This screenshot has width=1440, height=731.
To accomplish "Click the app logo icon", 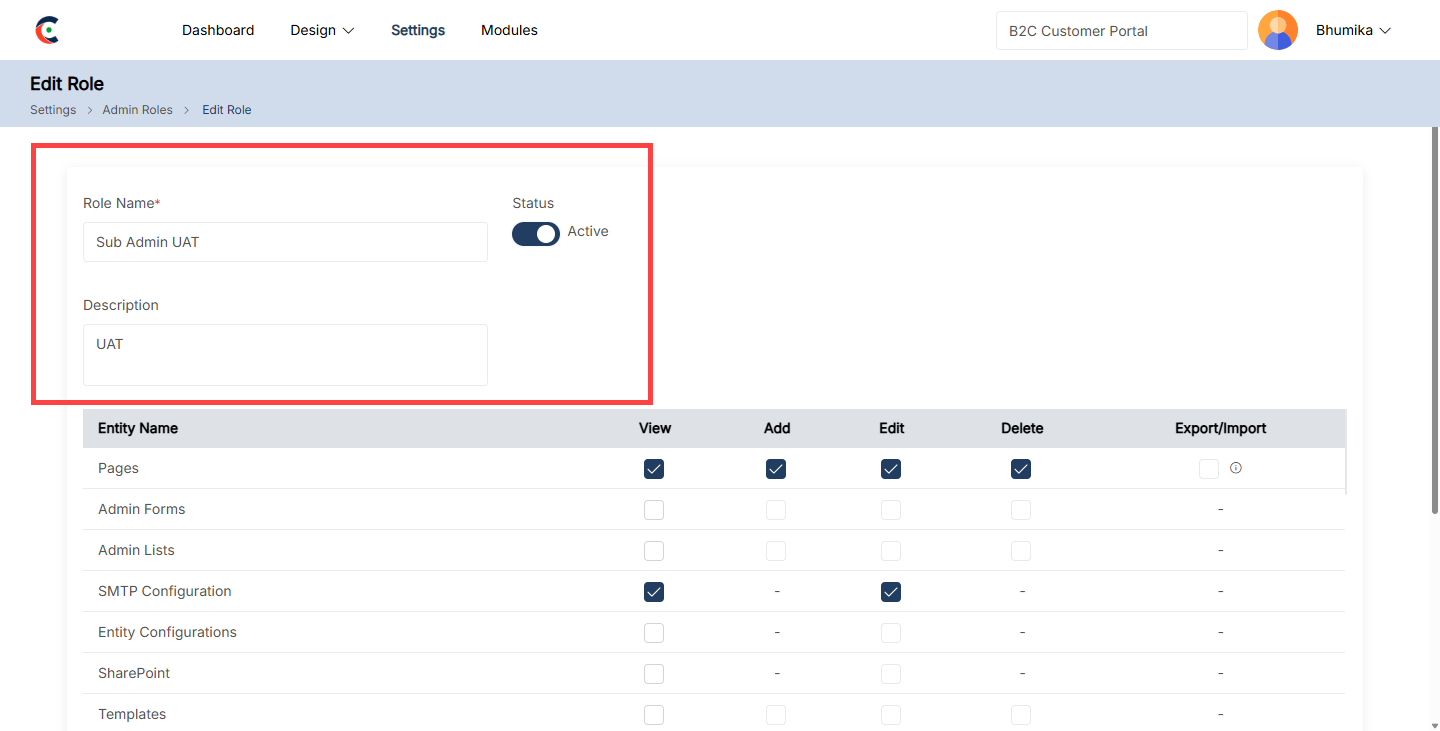I will click(47, 30).
